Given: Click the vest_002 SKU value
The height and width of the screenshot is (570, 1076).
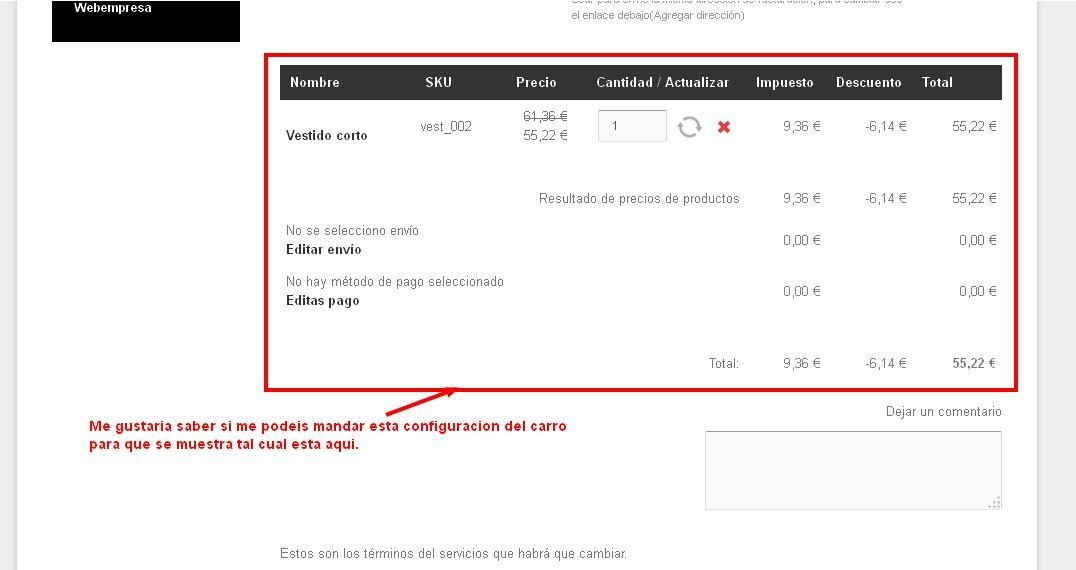Looking at the screenshot, I should (x=446, y=126).
